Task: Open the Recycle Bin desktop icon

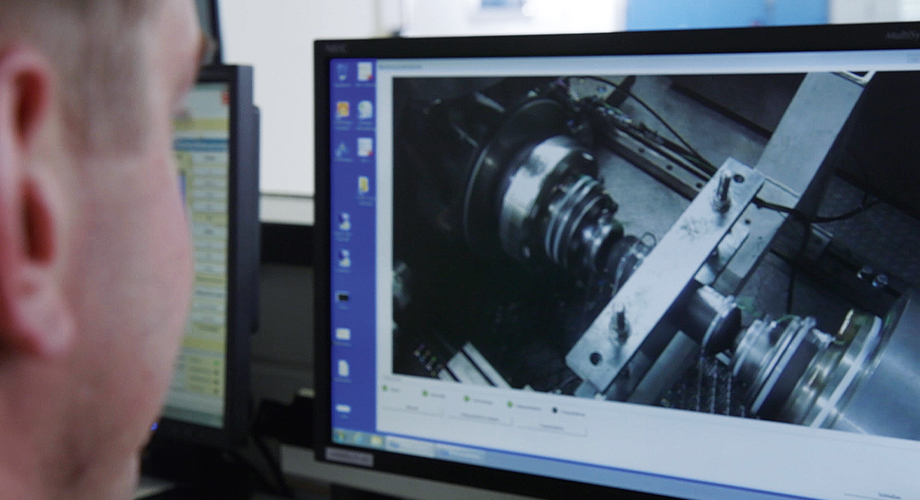Action: click(343, 73)
